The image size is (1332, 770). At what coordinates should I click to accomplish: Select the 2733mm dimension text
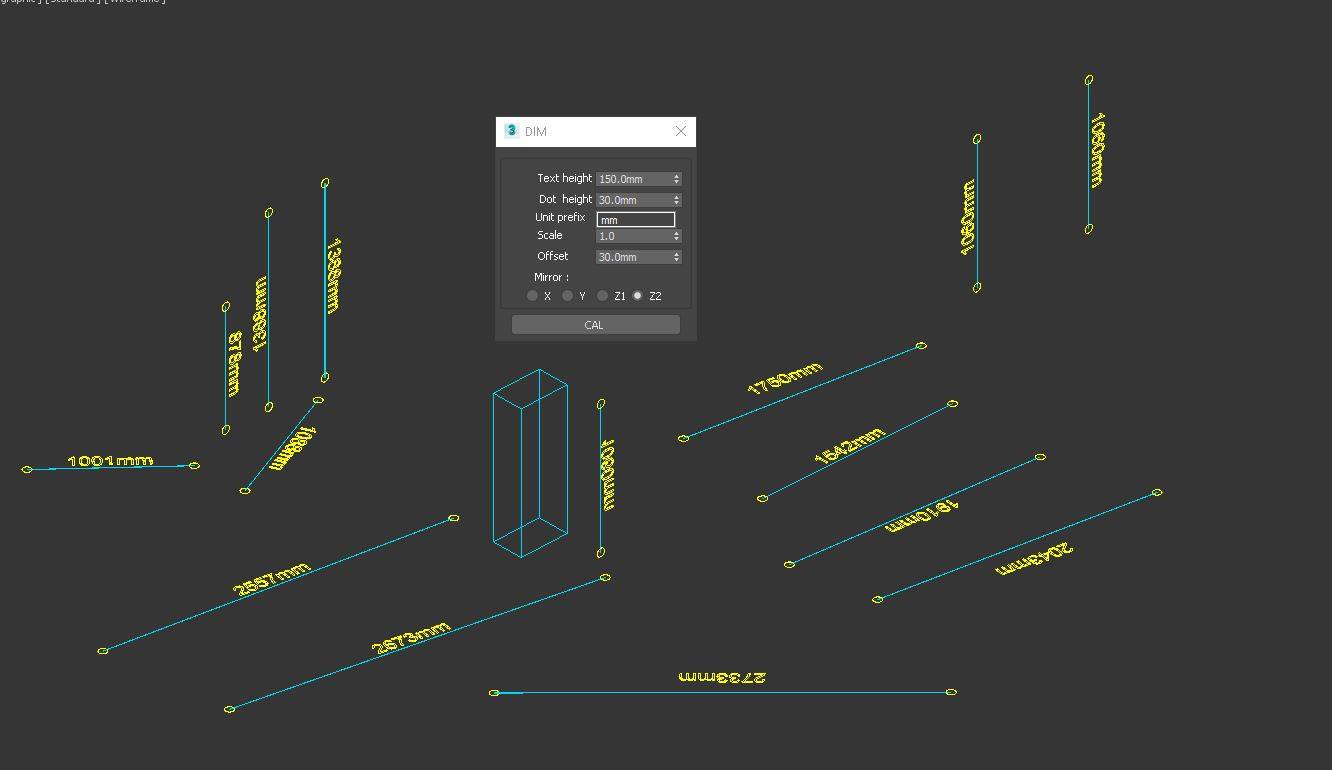tap(722, 676)
